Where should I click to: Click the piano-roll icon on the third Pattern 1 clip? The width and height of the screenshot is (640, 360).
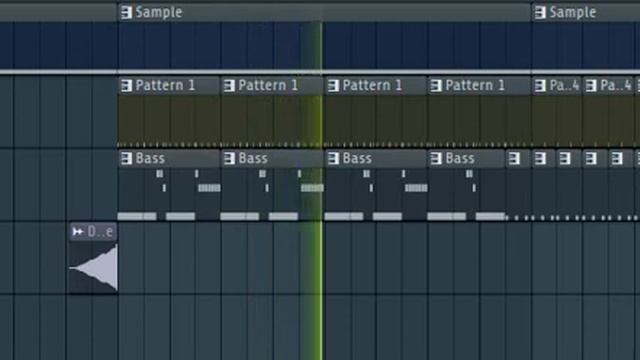pos(333,86)
